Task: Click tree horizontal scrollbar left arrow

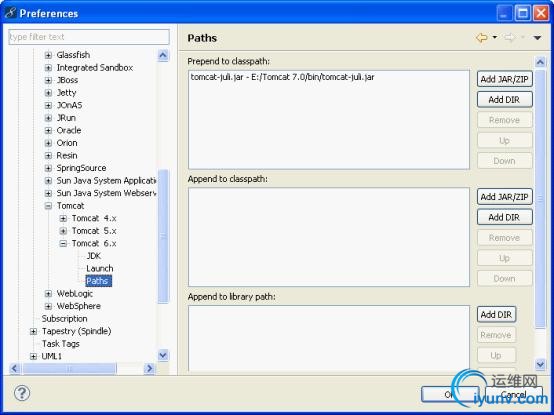Action: [x=14, y=368]
